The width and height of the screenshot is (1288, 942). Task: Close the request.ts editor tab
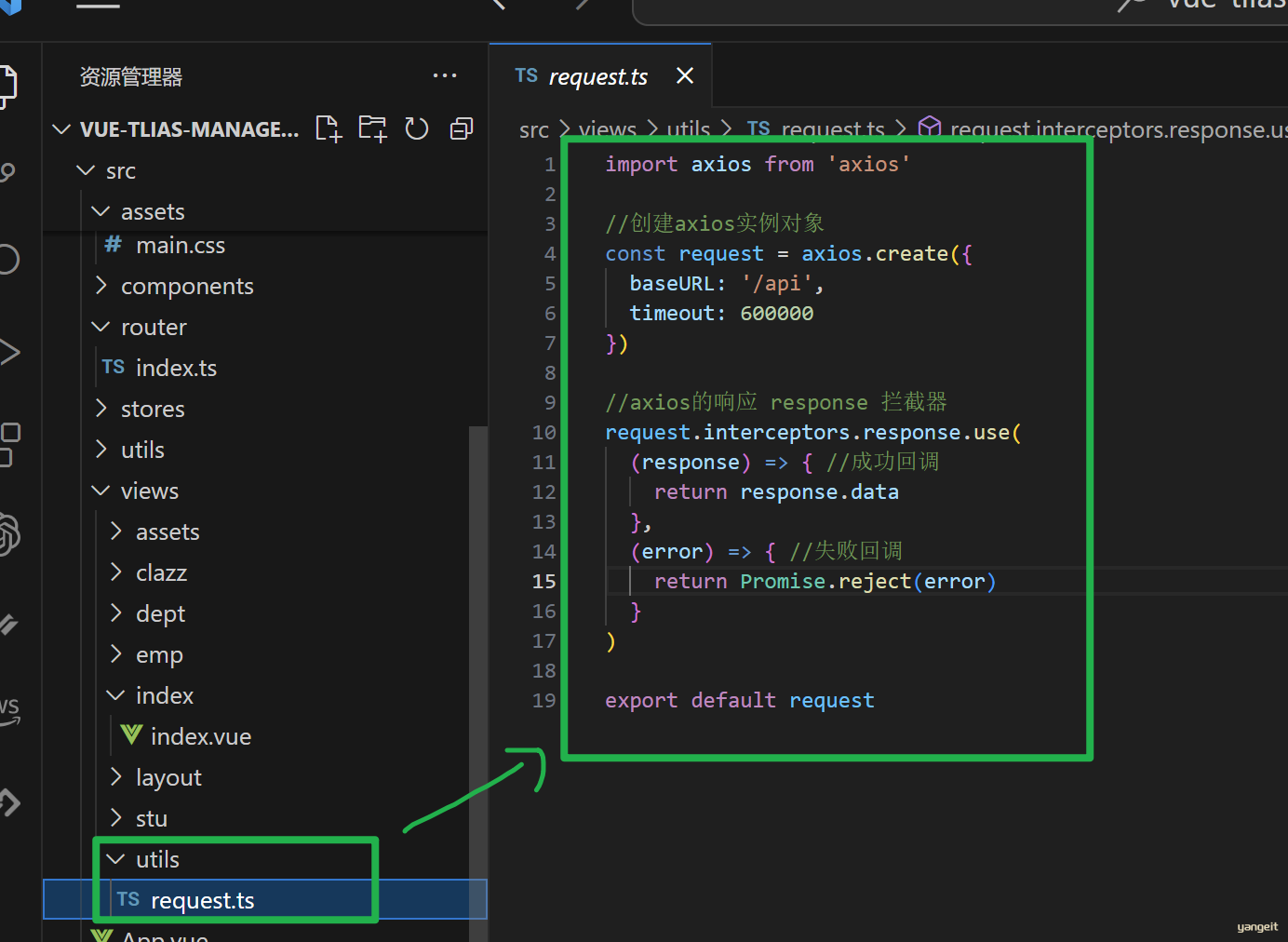point(685,75)
